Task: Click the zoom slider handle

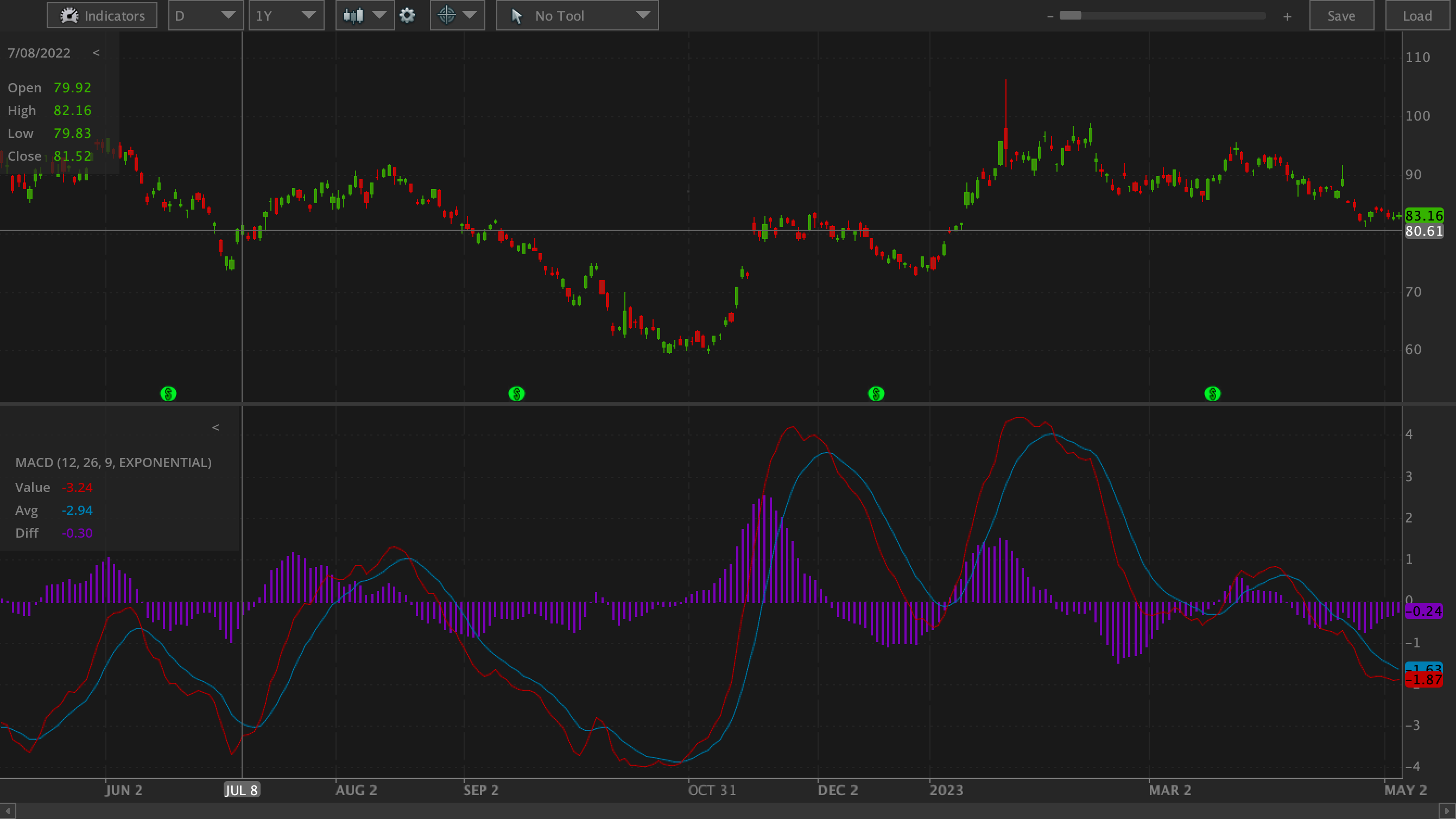Action: click(1070, 16)
